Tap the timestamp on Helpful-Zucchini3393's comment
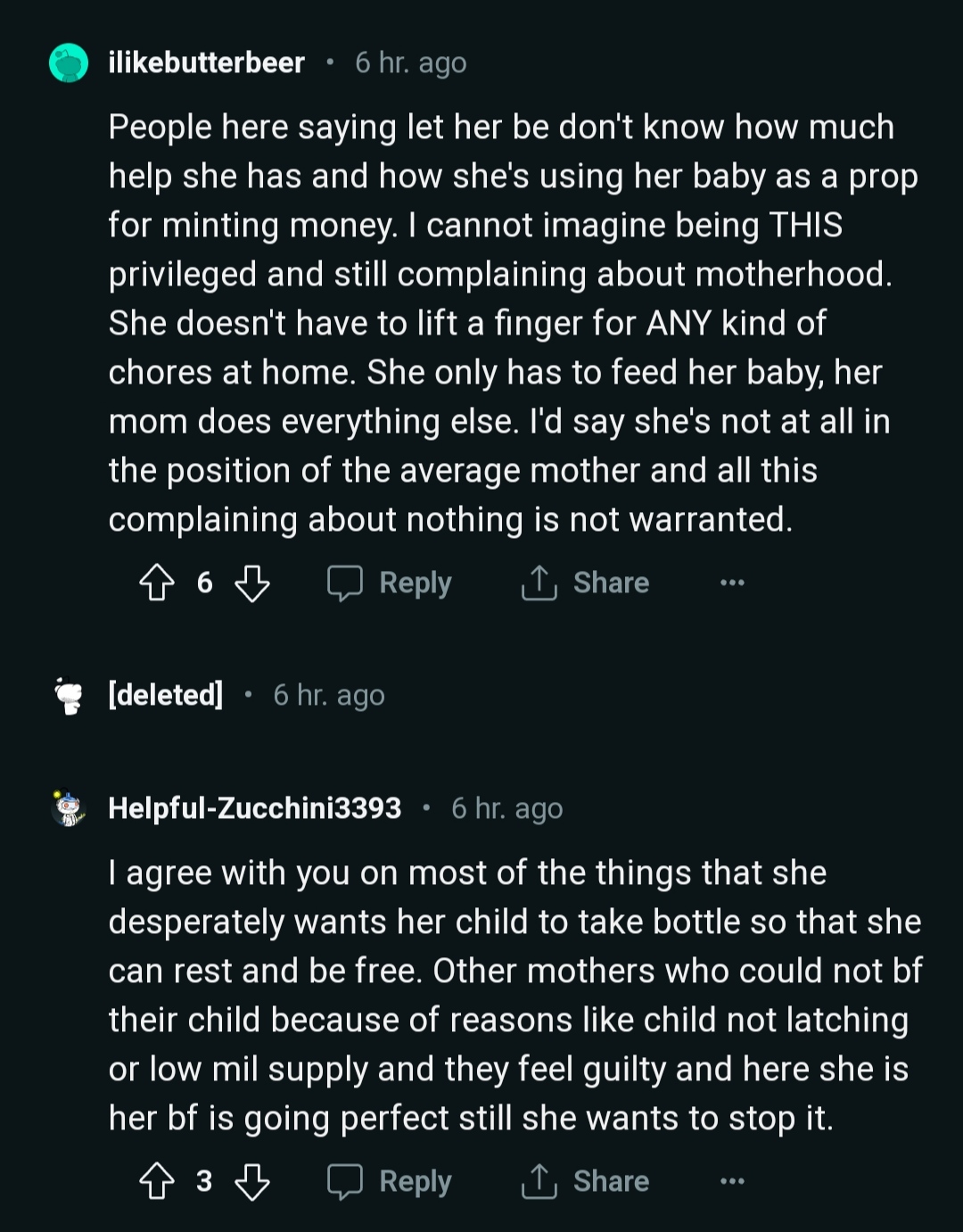The height and width of the screenshot is (1232, 963). (506, 809)
